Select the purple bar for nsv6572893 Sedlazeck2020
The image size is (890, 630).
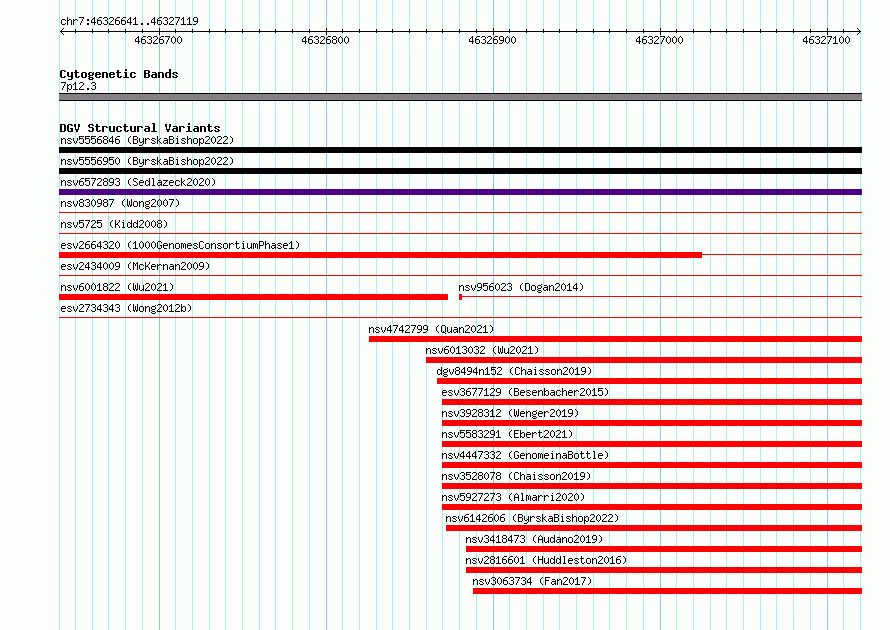[460, 192]
